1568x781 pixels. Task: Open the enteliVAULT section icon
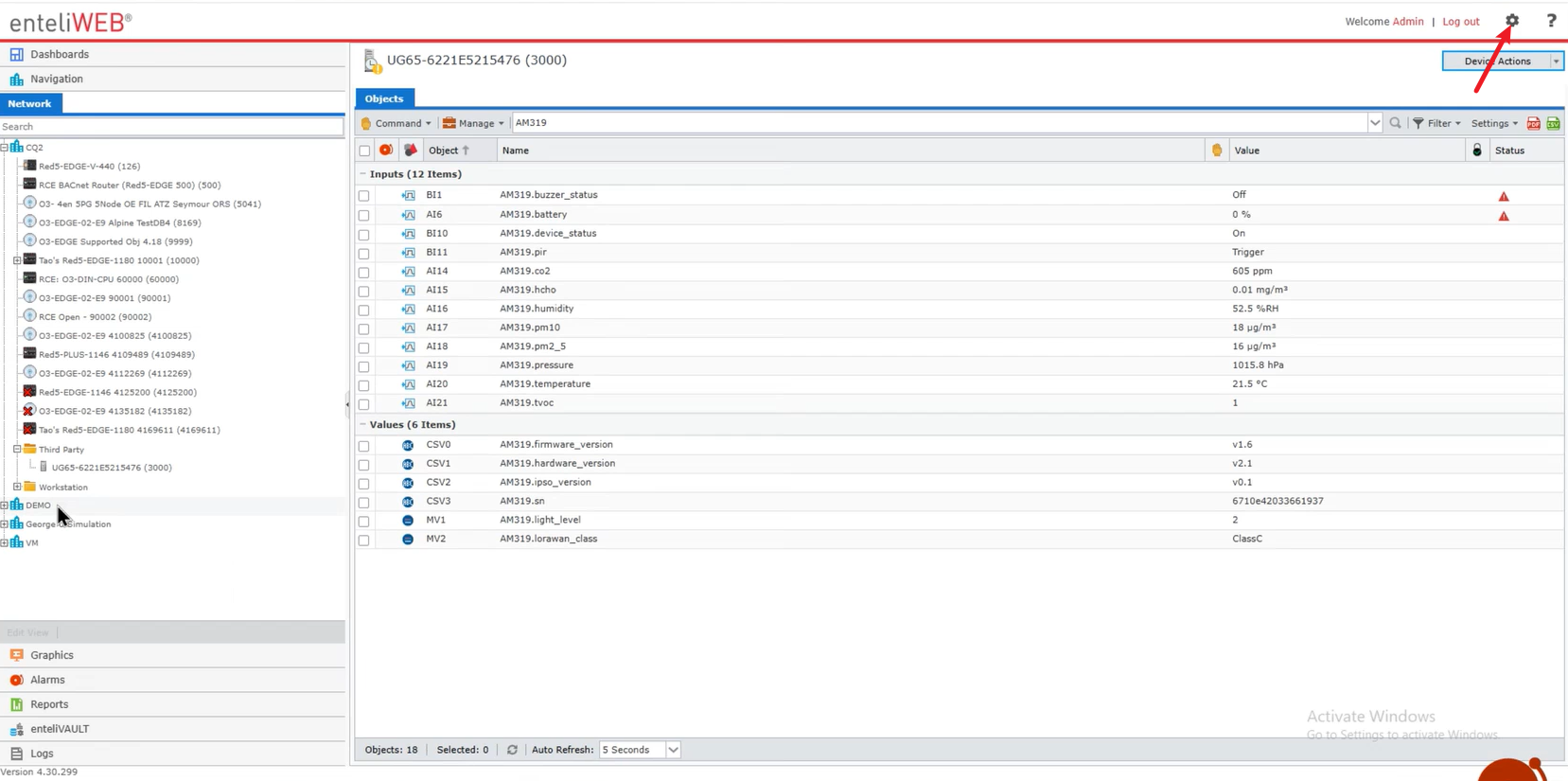[16, 729]
